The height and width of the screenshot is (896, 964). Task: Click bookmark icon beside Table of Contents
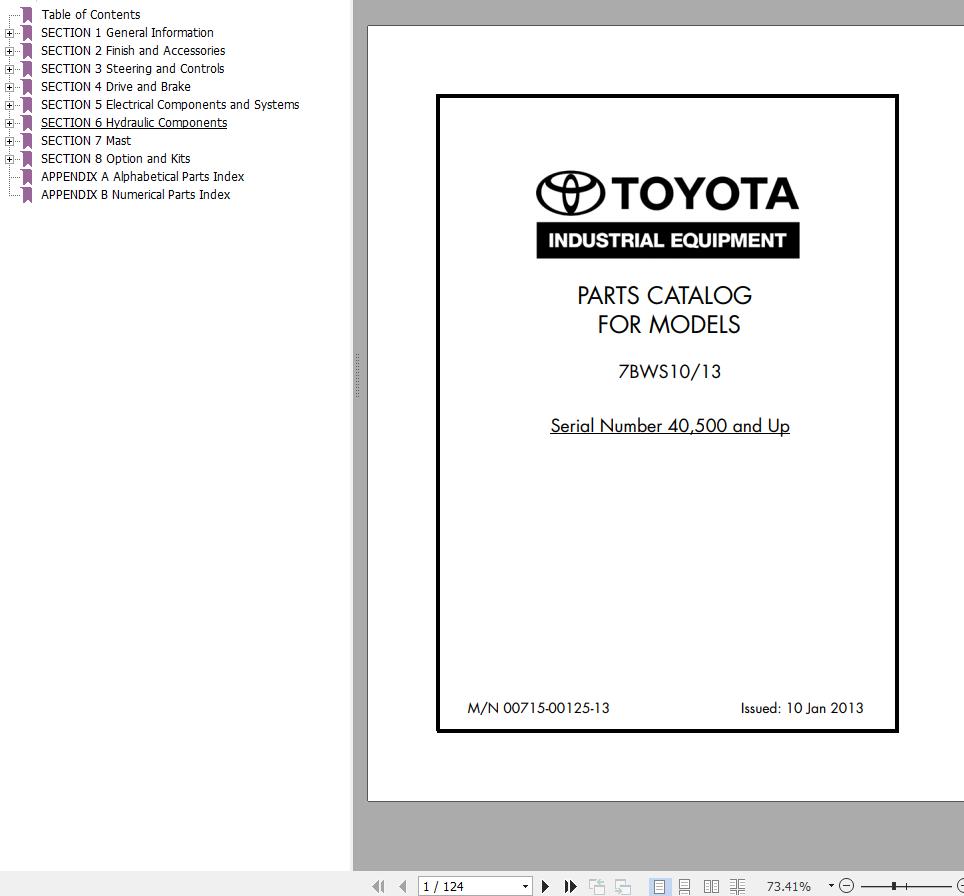tap(27, 15)
